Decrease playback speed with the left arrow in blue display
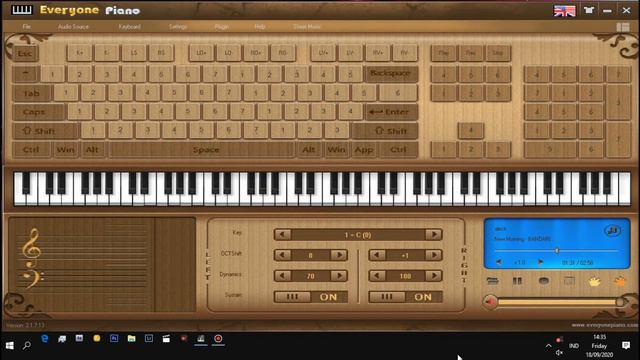Screen dimensions: 640x360 click(x=499, y=262)
